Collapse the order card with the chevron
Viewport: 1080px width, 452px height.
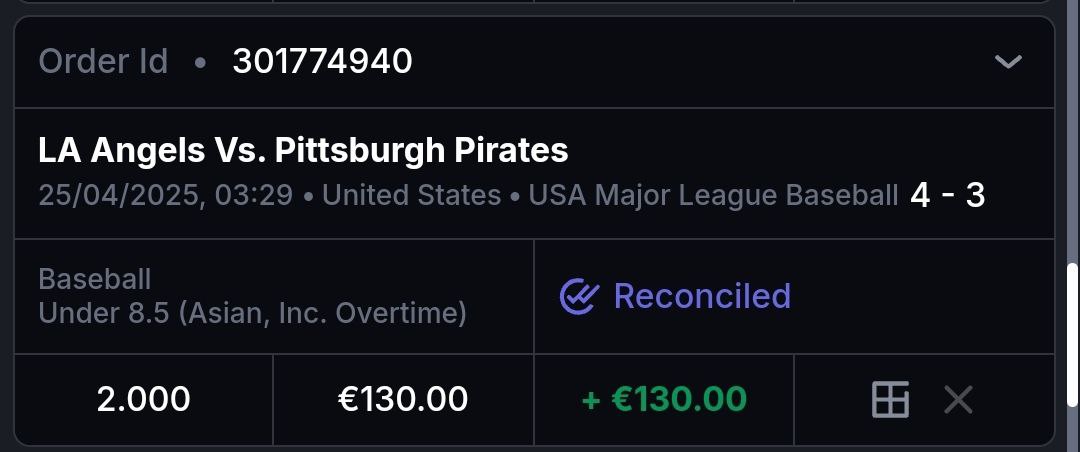pyautogui.click(x=1008, y=62)
